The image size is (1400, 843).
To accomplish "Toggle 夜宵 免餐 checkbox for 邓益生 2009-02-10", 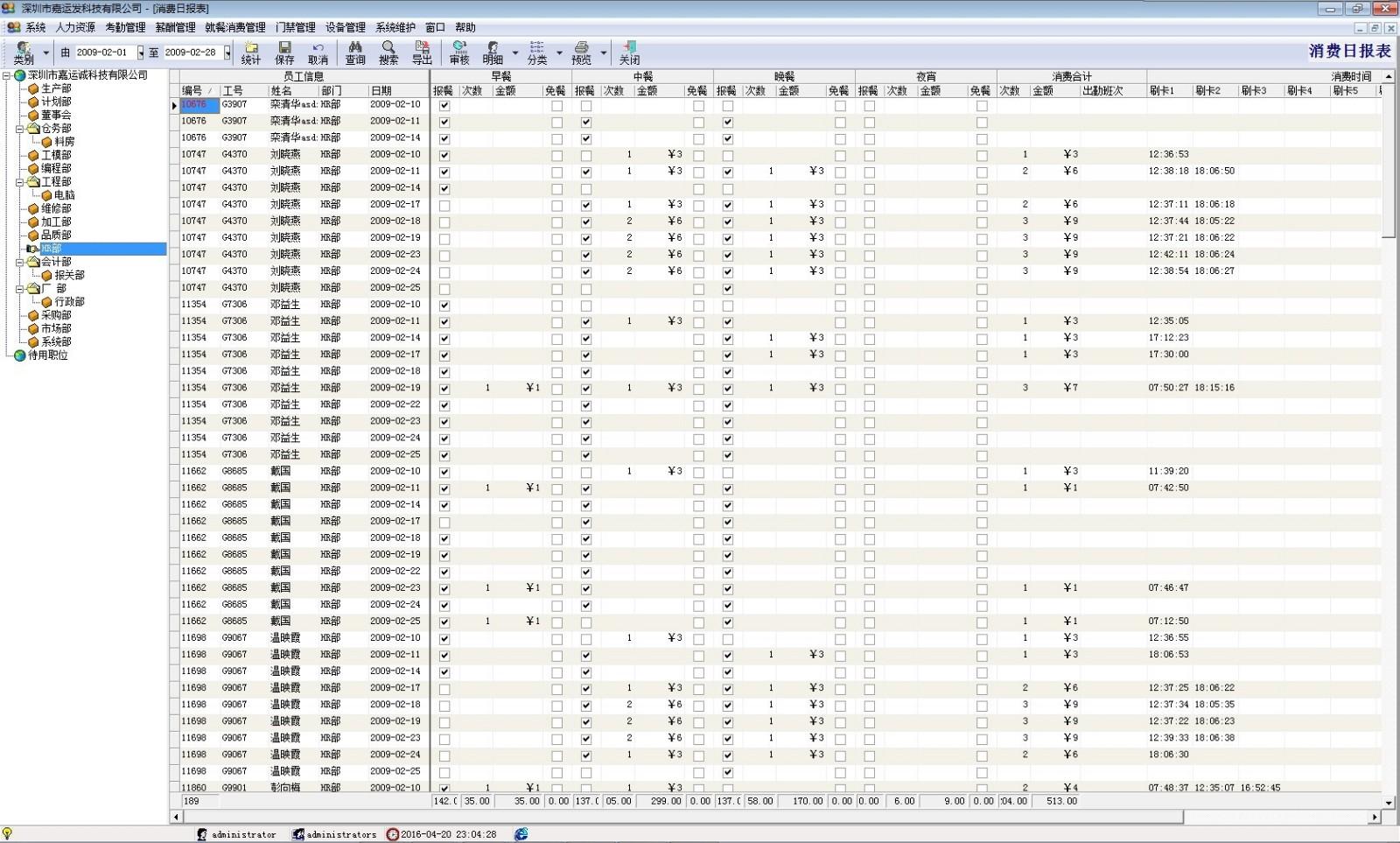I will tap(982, 306).
